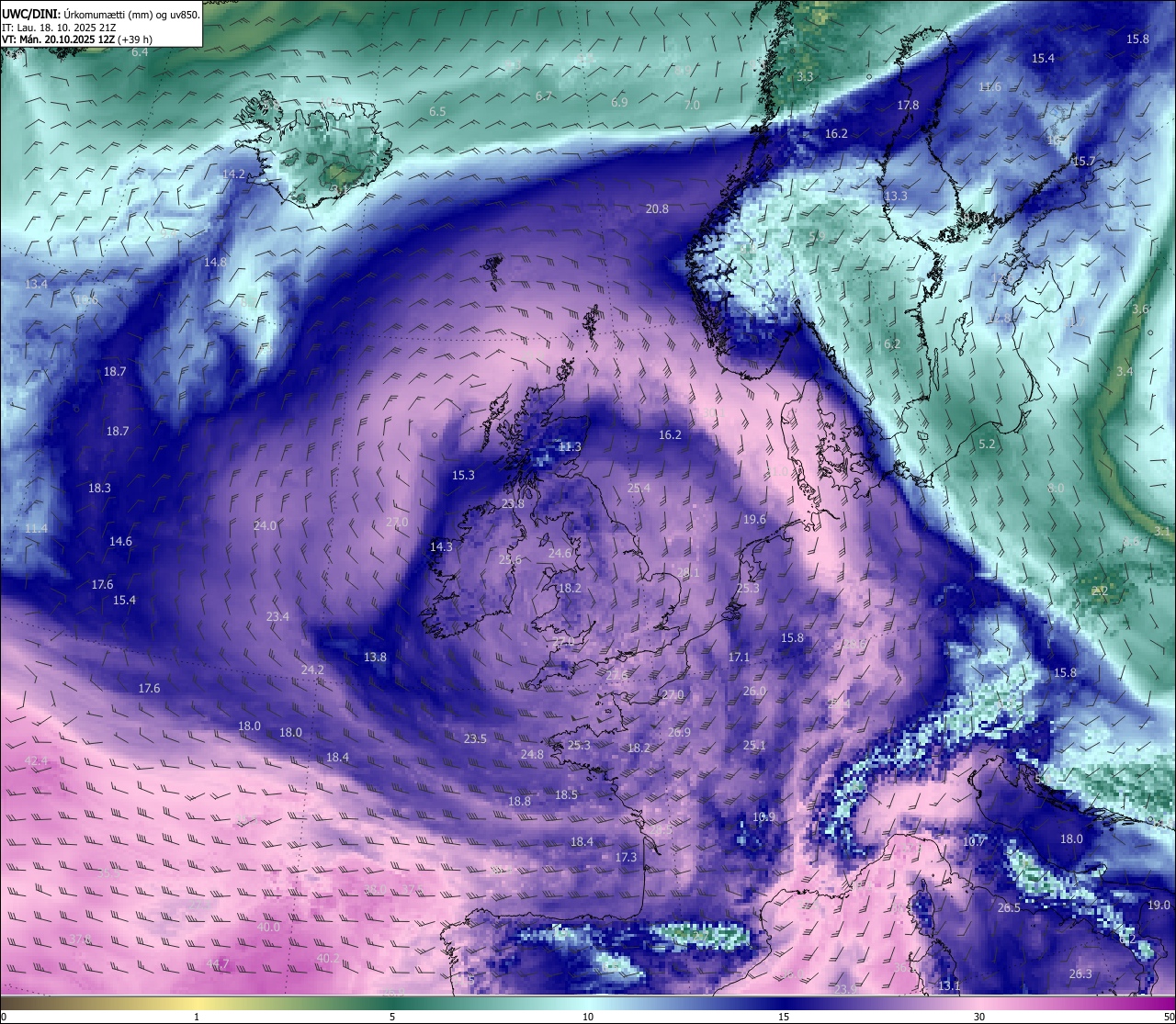Click the 24.0 value west of Ireland

[x=265, y=525]
